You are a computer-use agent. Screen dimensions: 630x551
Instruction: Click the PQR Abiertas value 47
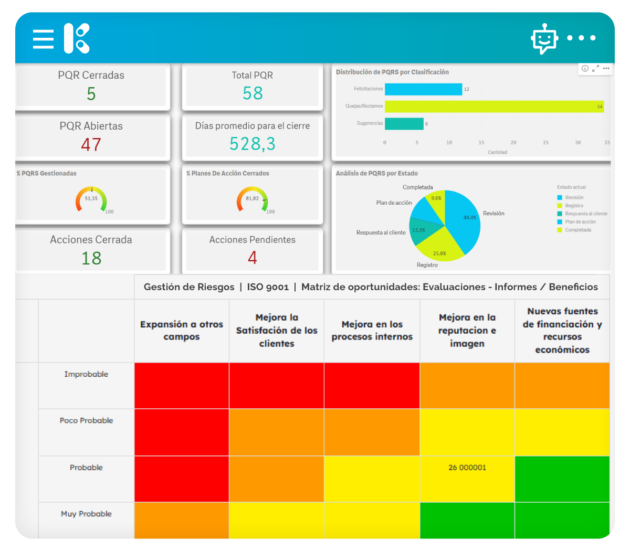tap(91, 144)
